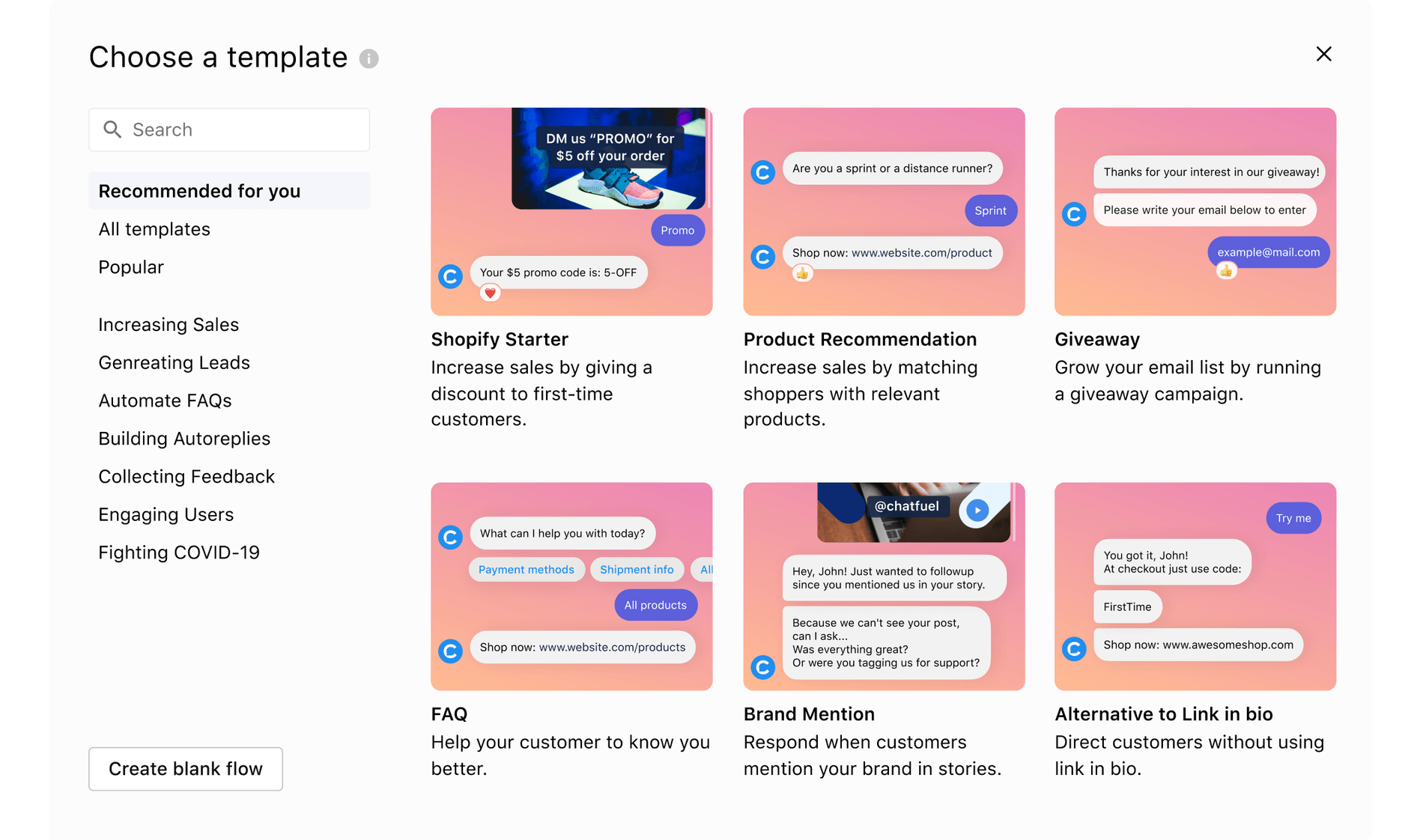The height and width of the screenshot is (840, 1423).
Task: Choose the Automate FAQs category
Action: [165, 401]
